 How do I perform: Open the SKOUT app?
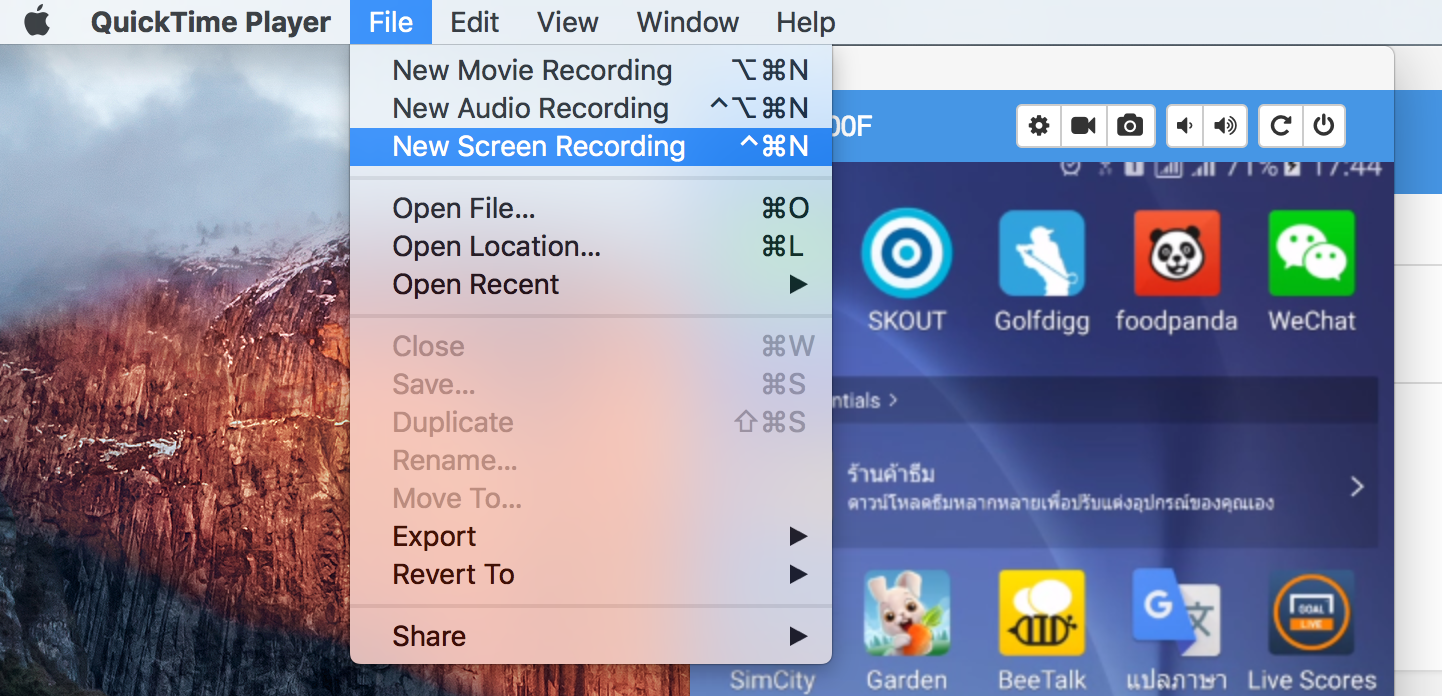pos(907,270)
